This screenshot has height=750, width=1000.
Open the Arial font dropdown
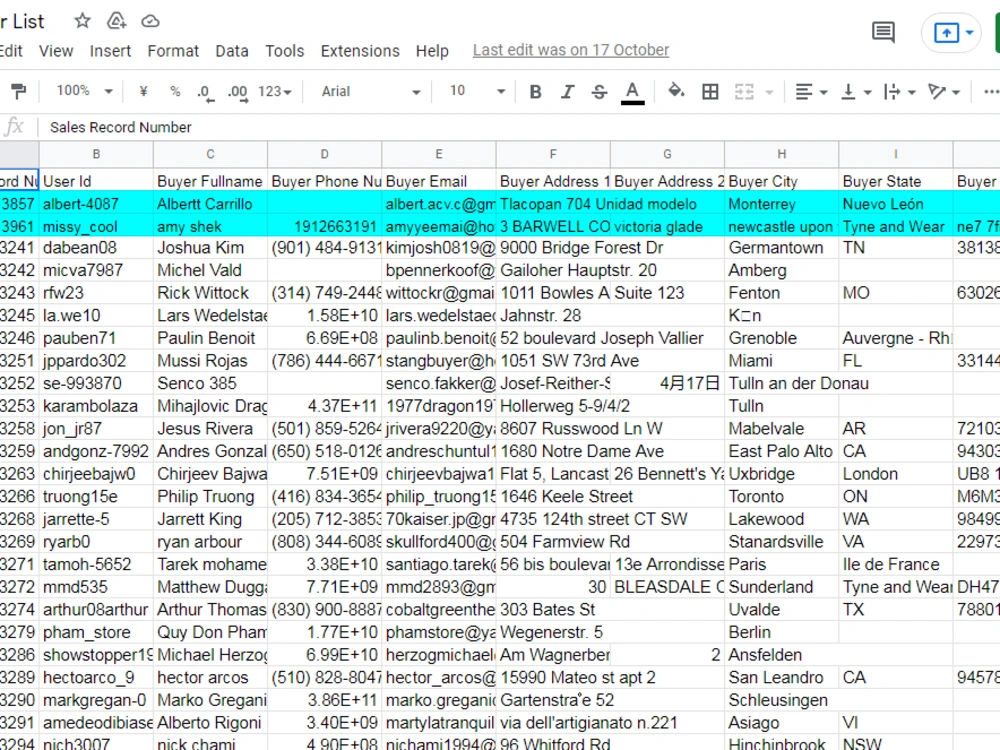[371, 92]
